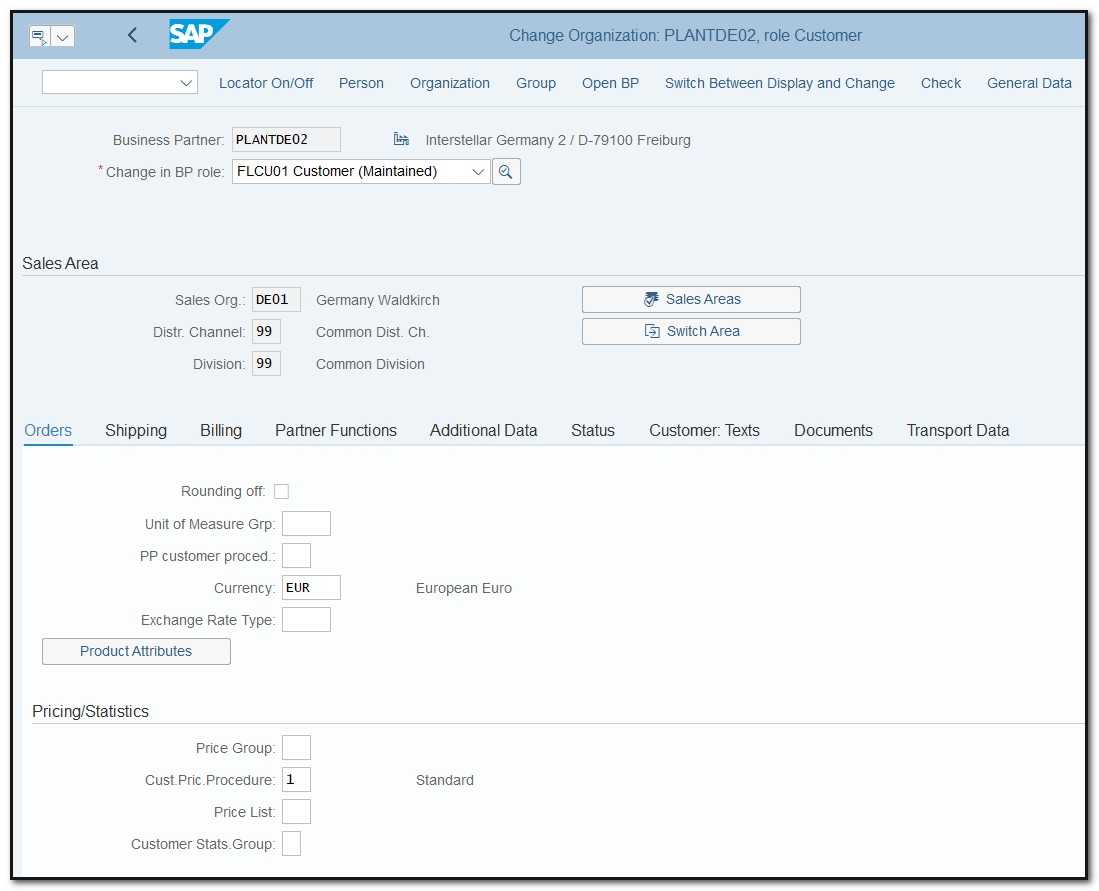Switch to the Documents tab
The image size is (1099, 891).
pyautogui.click(x=833, y=430)
